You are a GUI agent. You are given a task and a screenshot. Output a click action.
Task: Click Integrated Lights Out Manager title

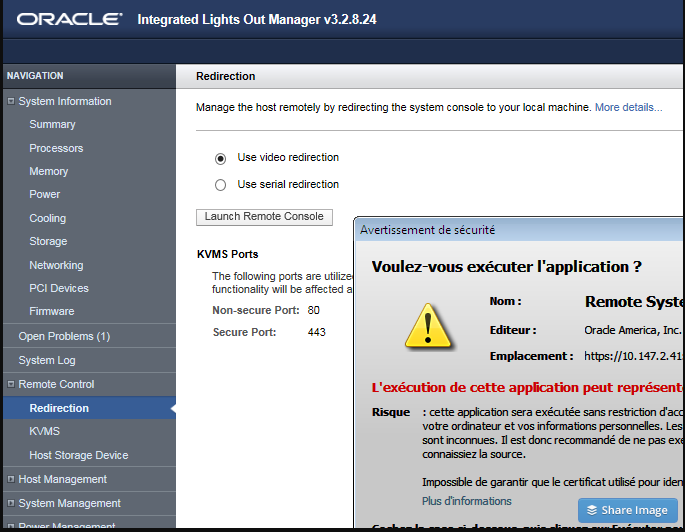click(x=257, y=20)
